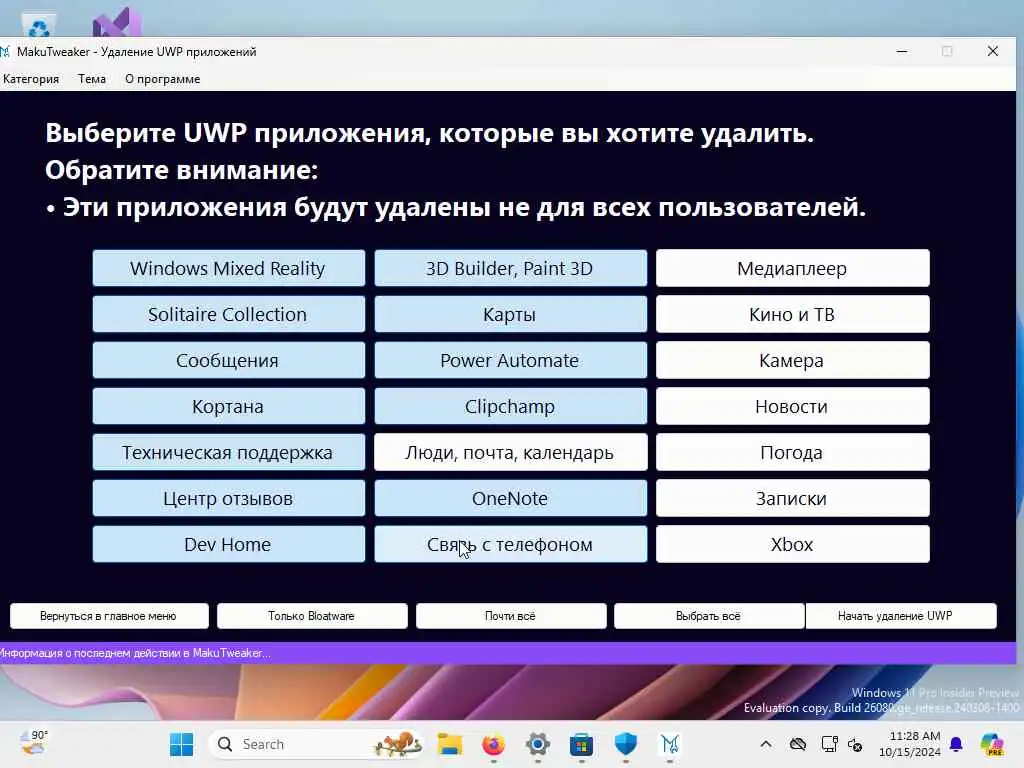1024x768 pixels.
Task: Click the taskbar Search box
Action: 316,744
